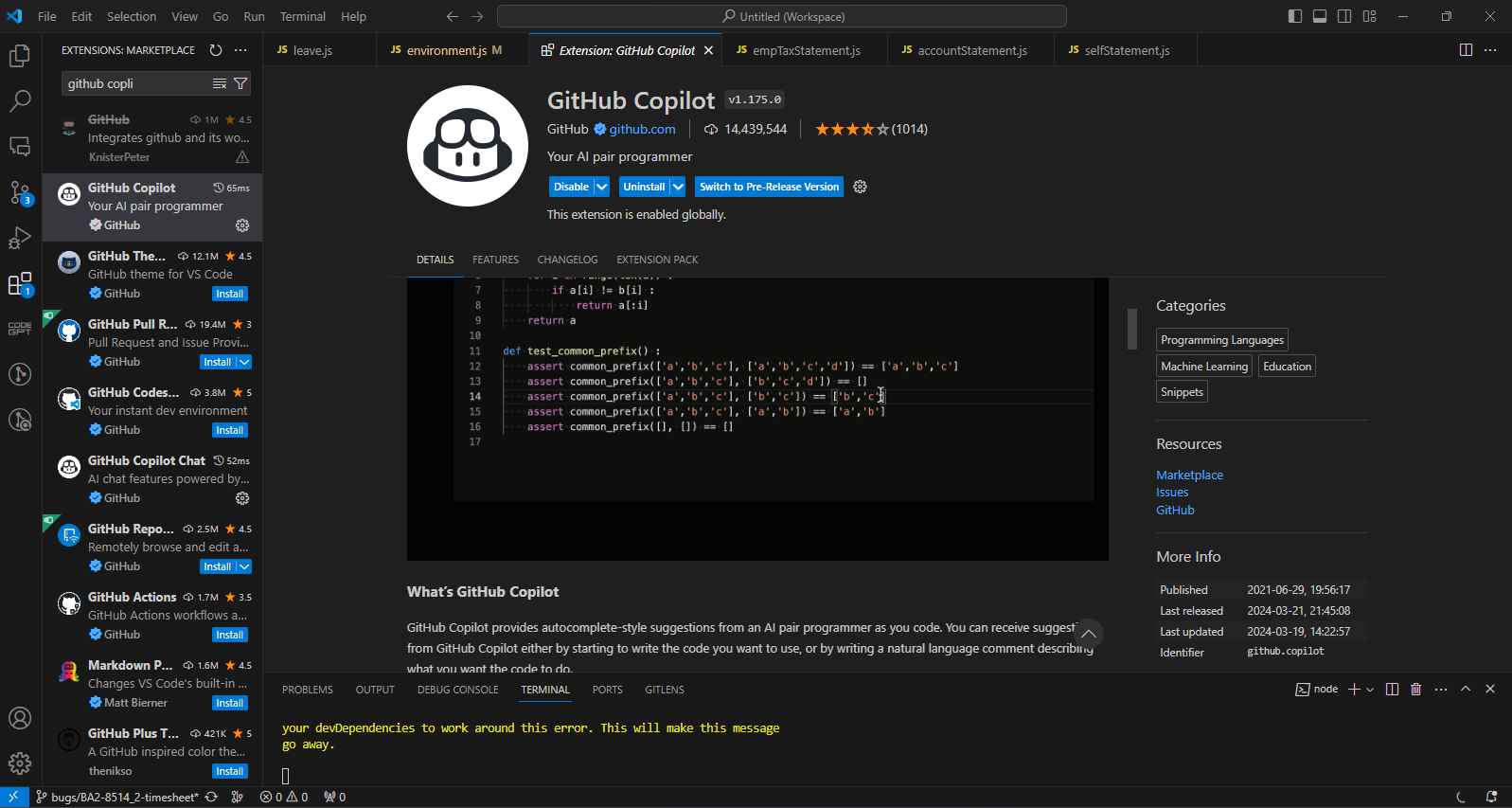This screenshot has height=808, width=1512.
Task: Close the GitHub Copilot extension tab
Action: click(x=708, y=50)
